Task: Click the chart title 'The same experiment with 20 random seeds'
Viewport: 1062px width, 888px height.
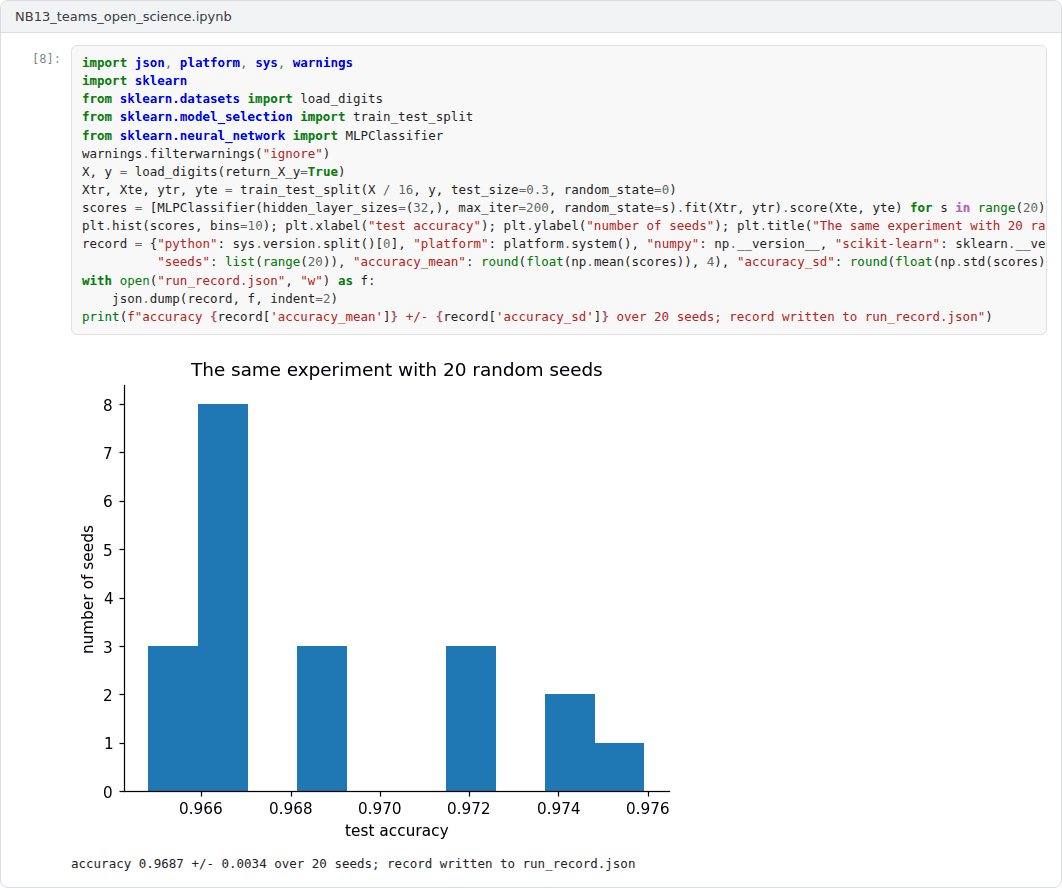Action: 396,370
